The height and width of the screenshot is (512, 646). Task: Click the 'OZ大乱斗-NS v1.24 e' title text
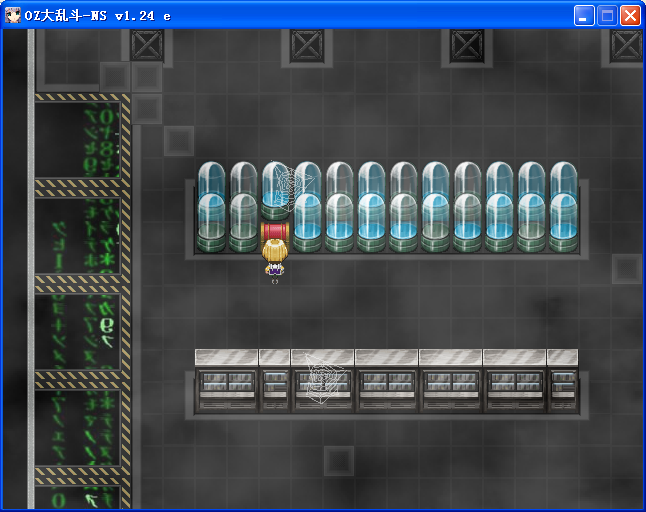pyautogui.click(x=98, y=16)
